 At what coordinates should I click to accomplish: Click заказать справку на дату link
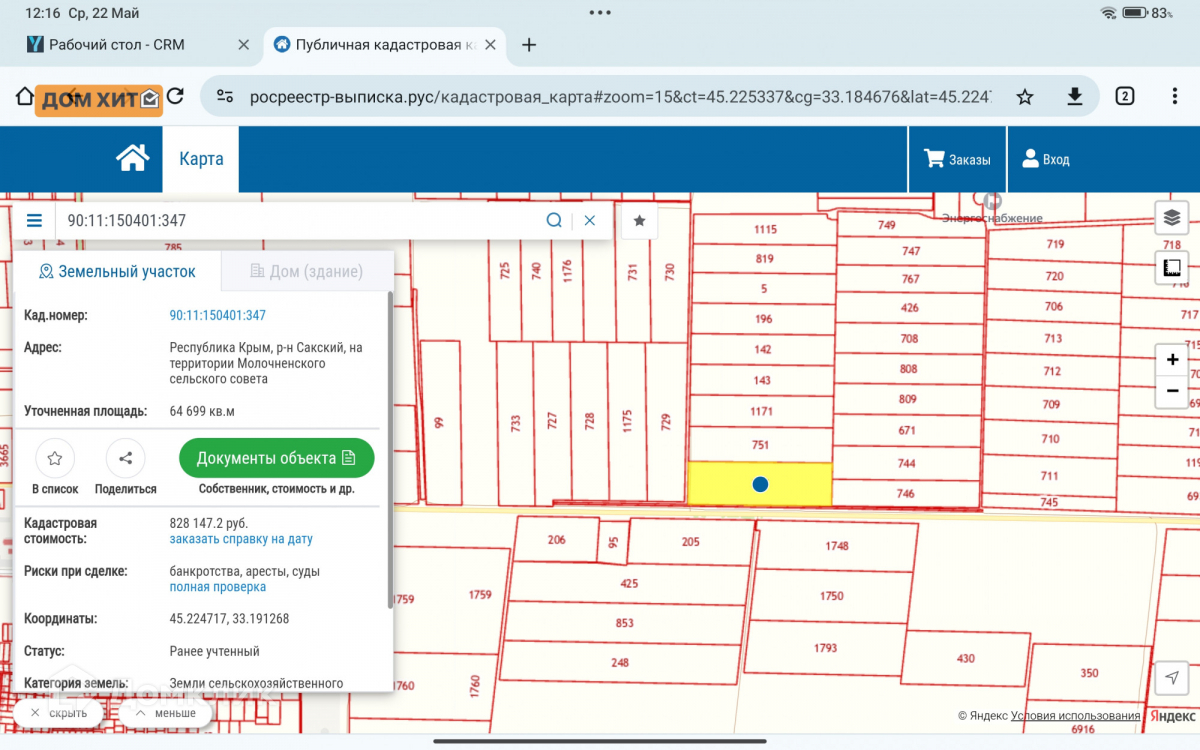click(241, 539)
